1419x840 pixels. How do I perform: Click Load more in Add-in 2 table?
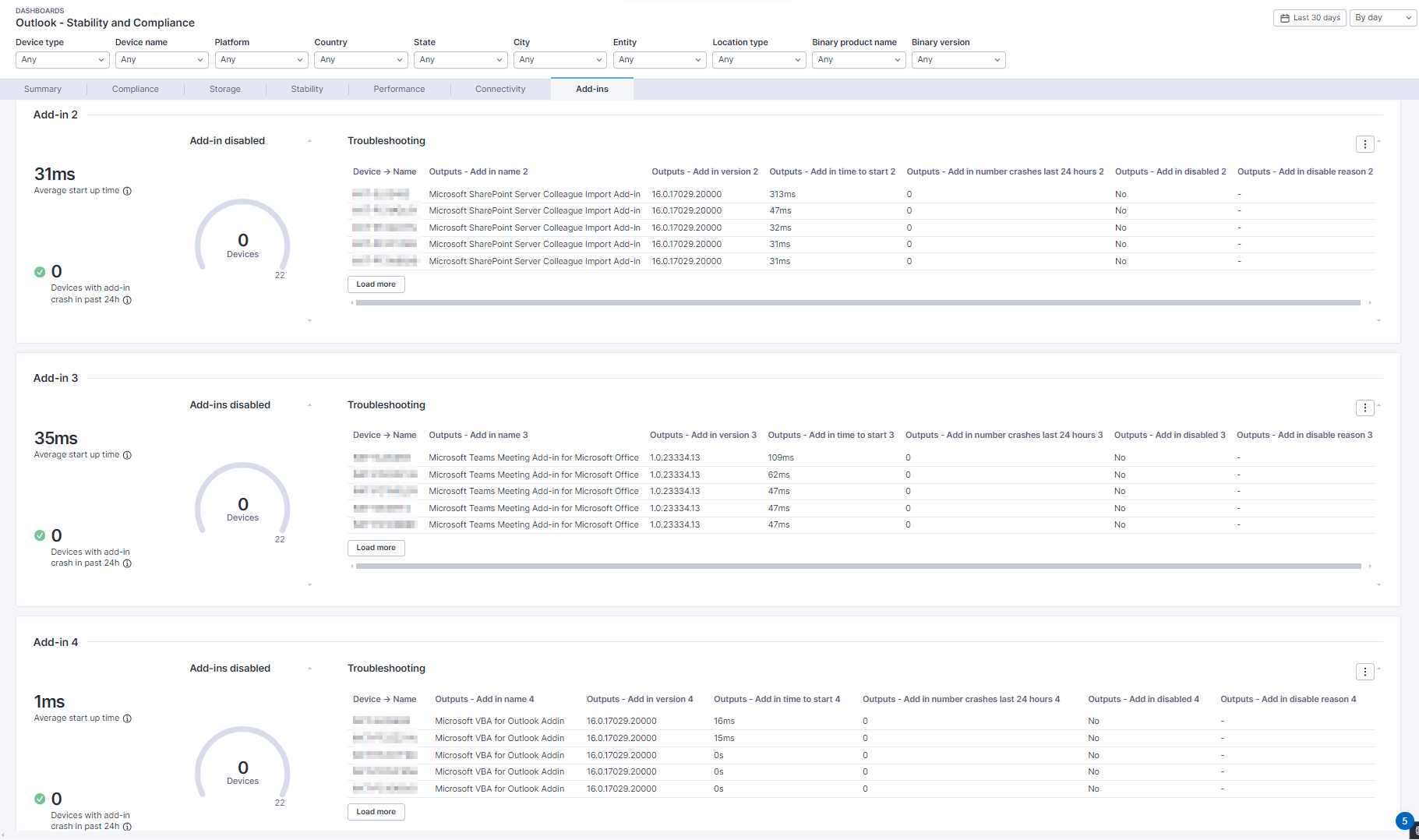click(x=376, y=284)
